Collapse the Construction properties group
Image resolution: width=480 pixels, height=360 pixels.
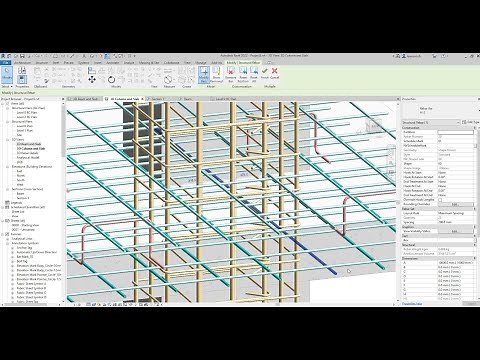pyautogui.click(x=475, y=128)
